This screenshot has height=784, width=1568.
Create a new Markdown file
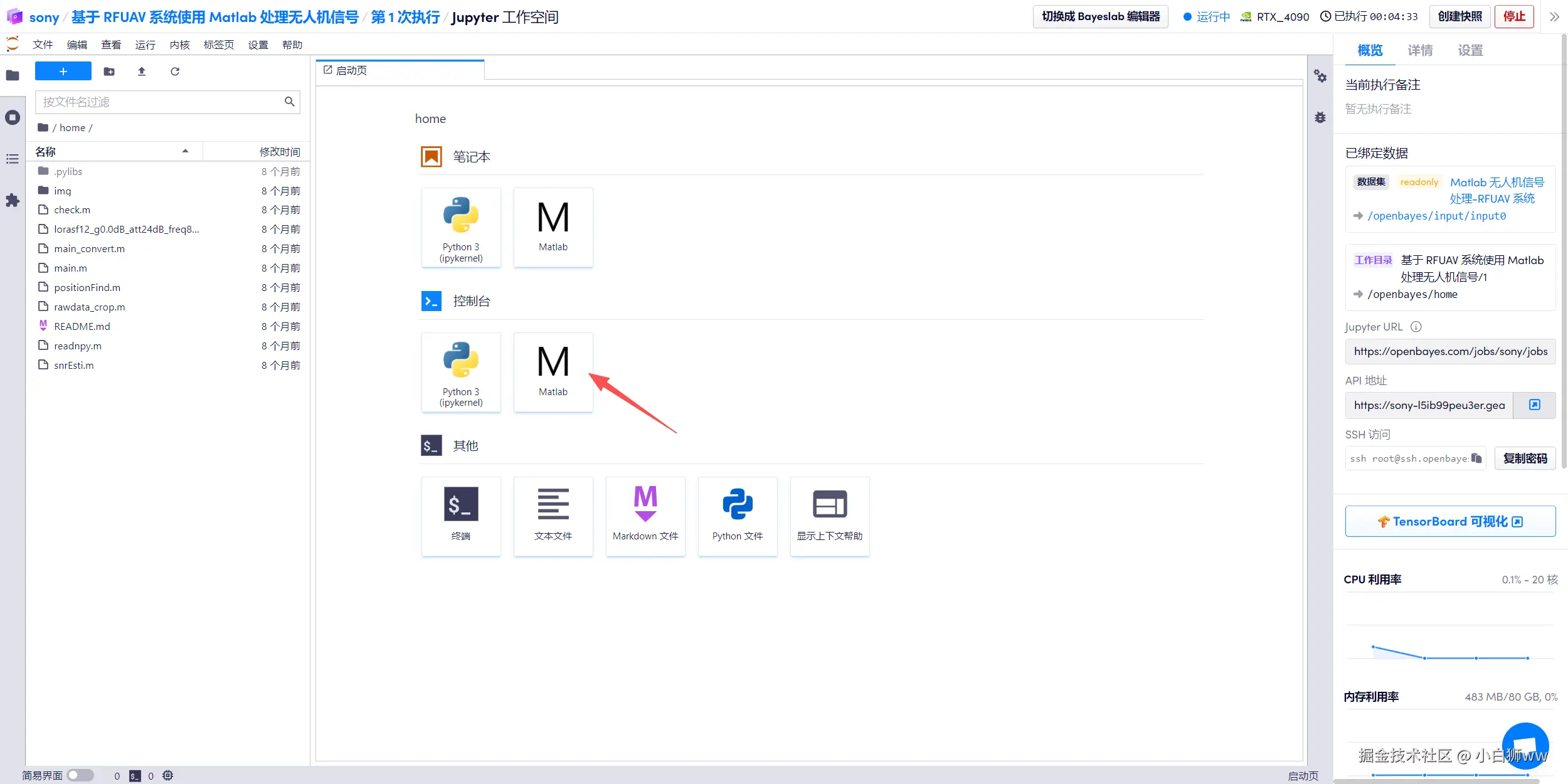coord(645,516)
